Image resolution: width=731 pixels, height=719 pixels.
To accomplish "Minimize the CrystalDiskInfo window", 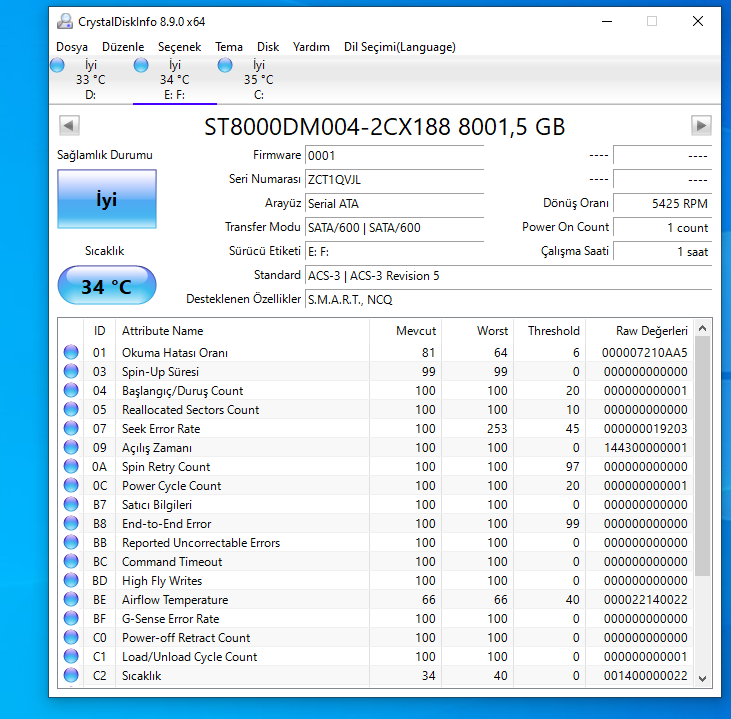I will [607, 21].
